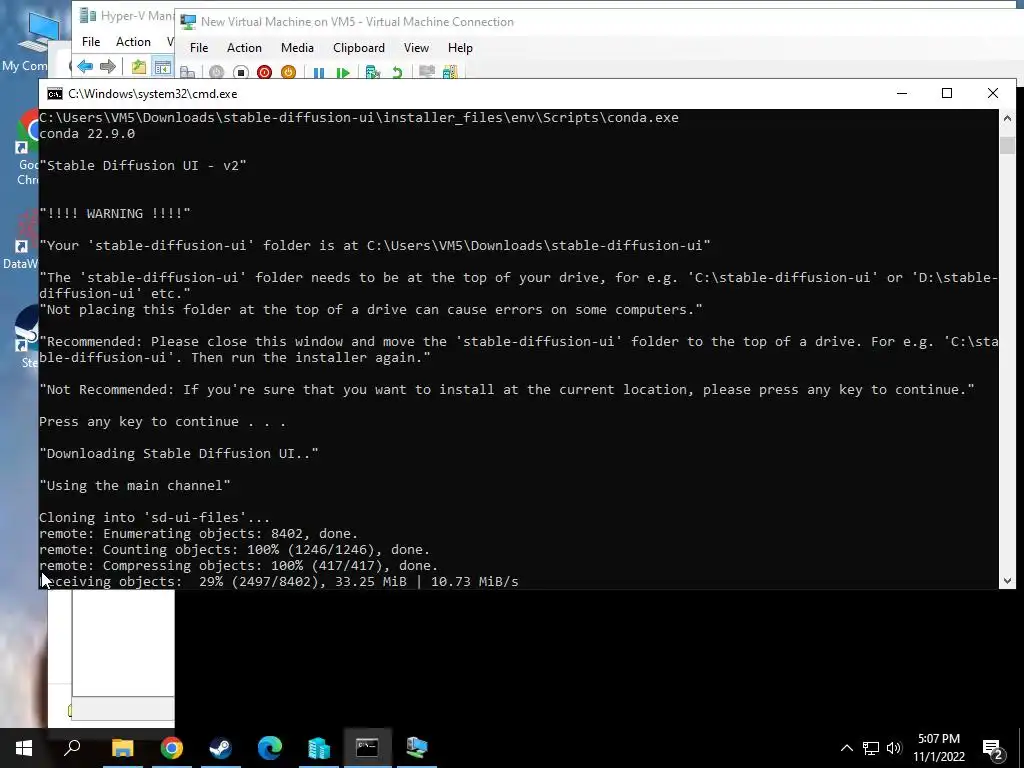
Task: Open taskbar search magnifier
Action: 72,748
